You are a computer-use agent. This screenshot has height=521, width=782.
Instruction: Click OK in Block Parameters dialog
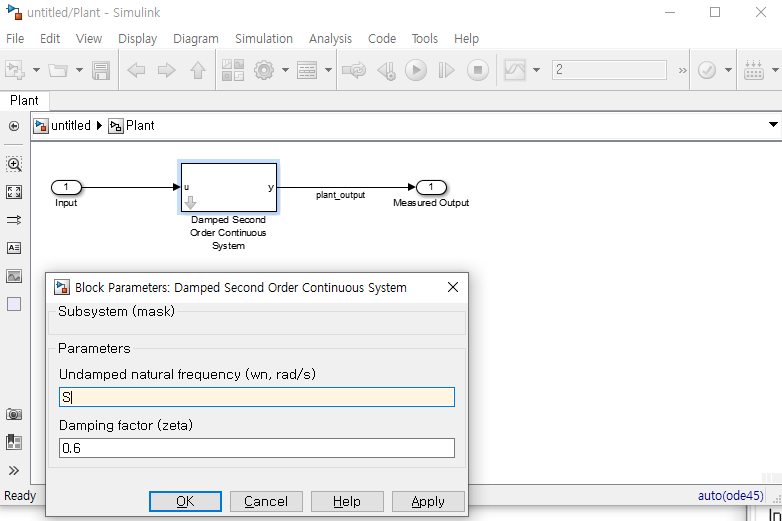[x=186, y=501]
